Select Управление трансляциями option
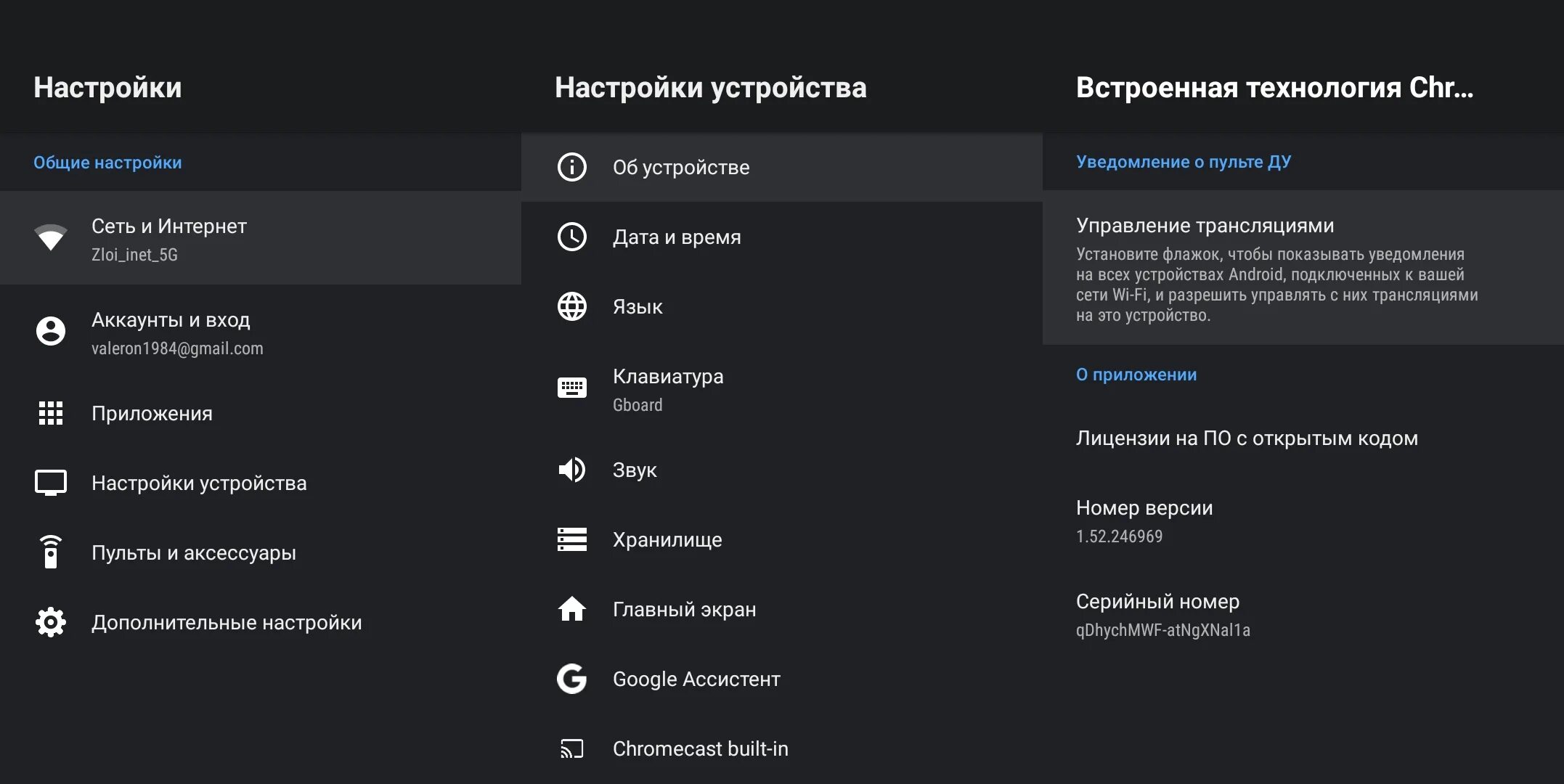This screenshot has height=784, width=1564. tap(1303, 267)
